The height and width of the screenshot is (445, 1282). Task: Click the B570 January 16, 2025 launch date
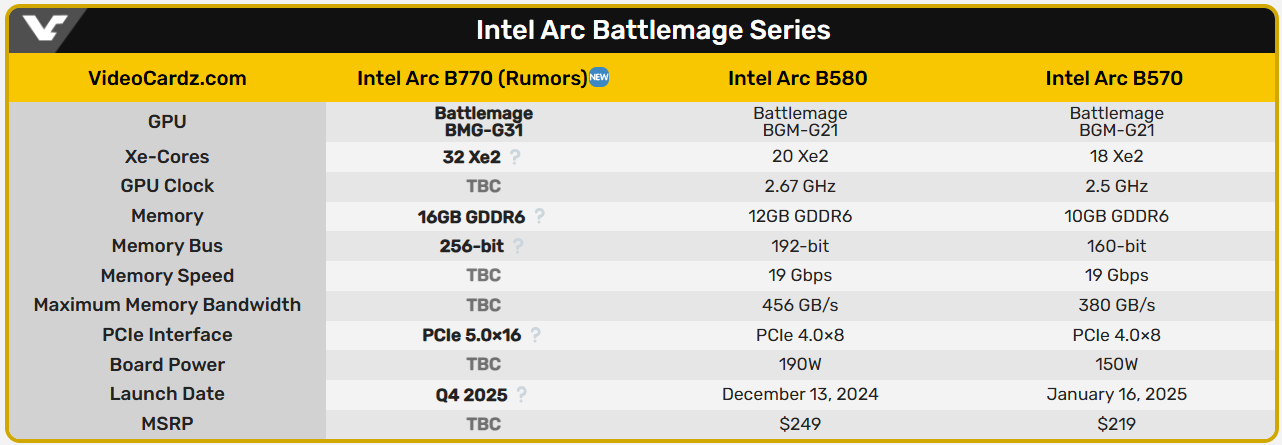point(1116,394)
